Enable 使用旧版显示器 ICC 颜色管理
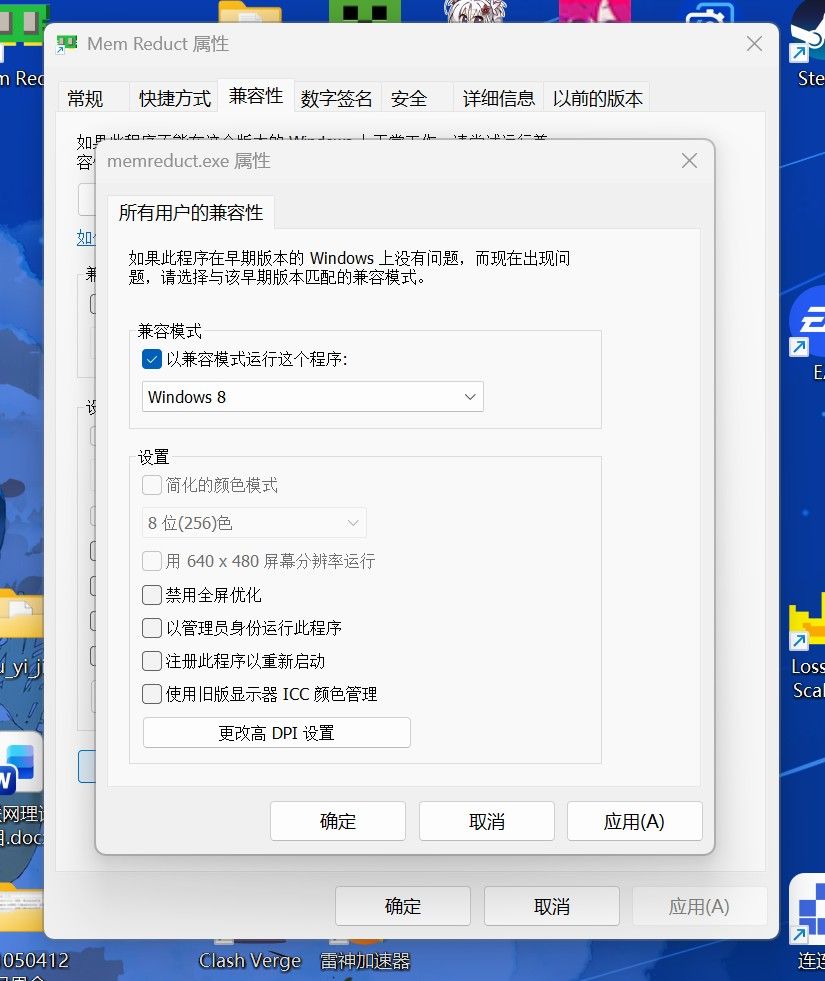This screenshot has height=981, width=825. [x=152, y=694]
